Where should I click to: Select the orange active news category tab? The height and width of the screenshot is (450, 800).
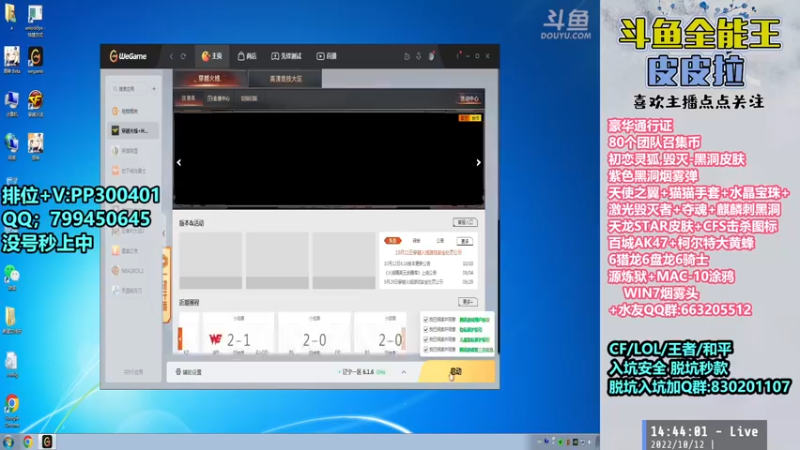(392, 240)
